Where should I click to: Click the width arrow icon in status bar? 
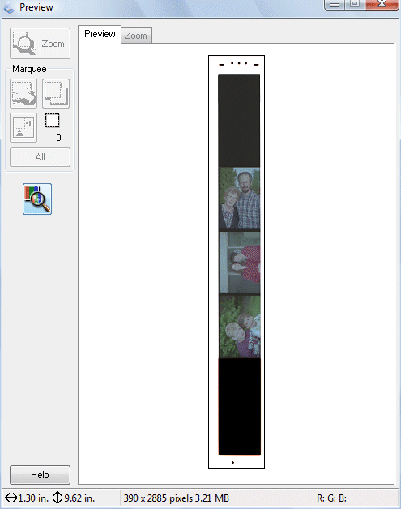(11, 498)
